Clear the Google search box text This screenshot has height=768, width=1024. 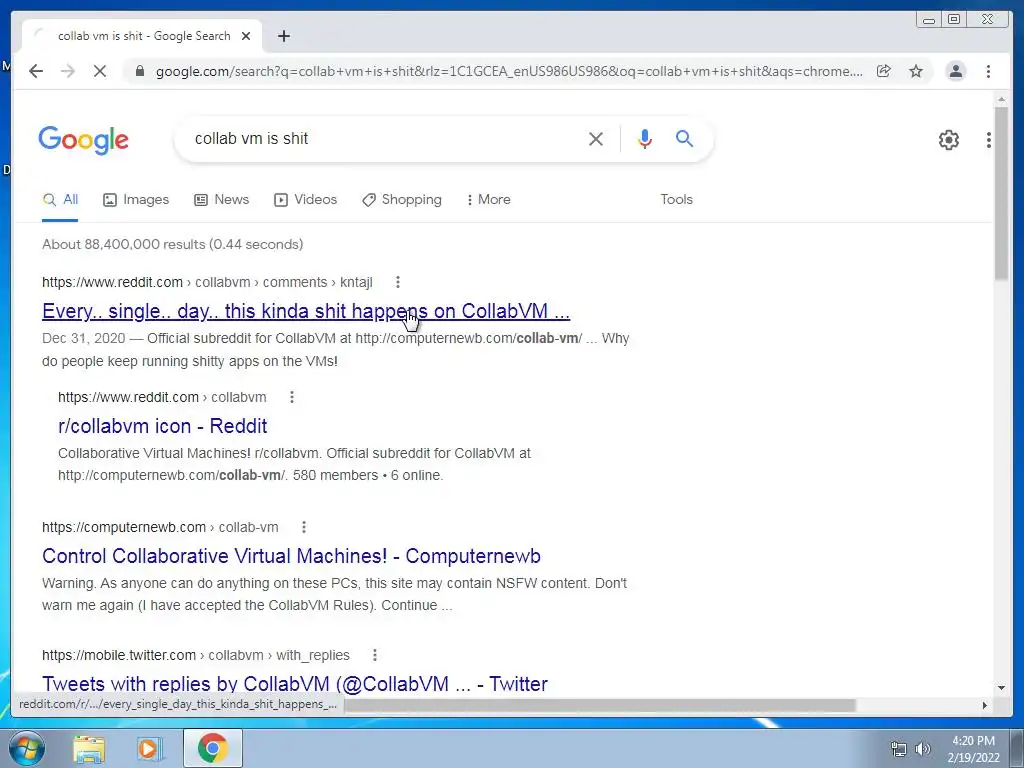coord(596,138)
